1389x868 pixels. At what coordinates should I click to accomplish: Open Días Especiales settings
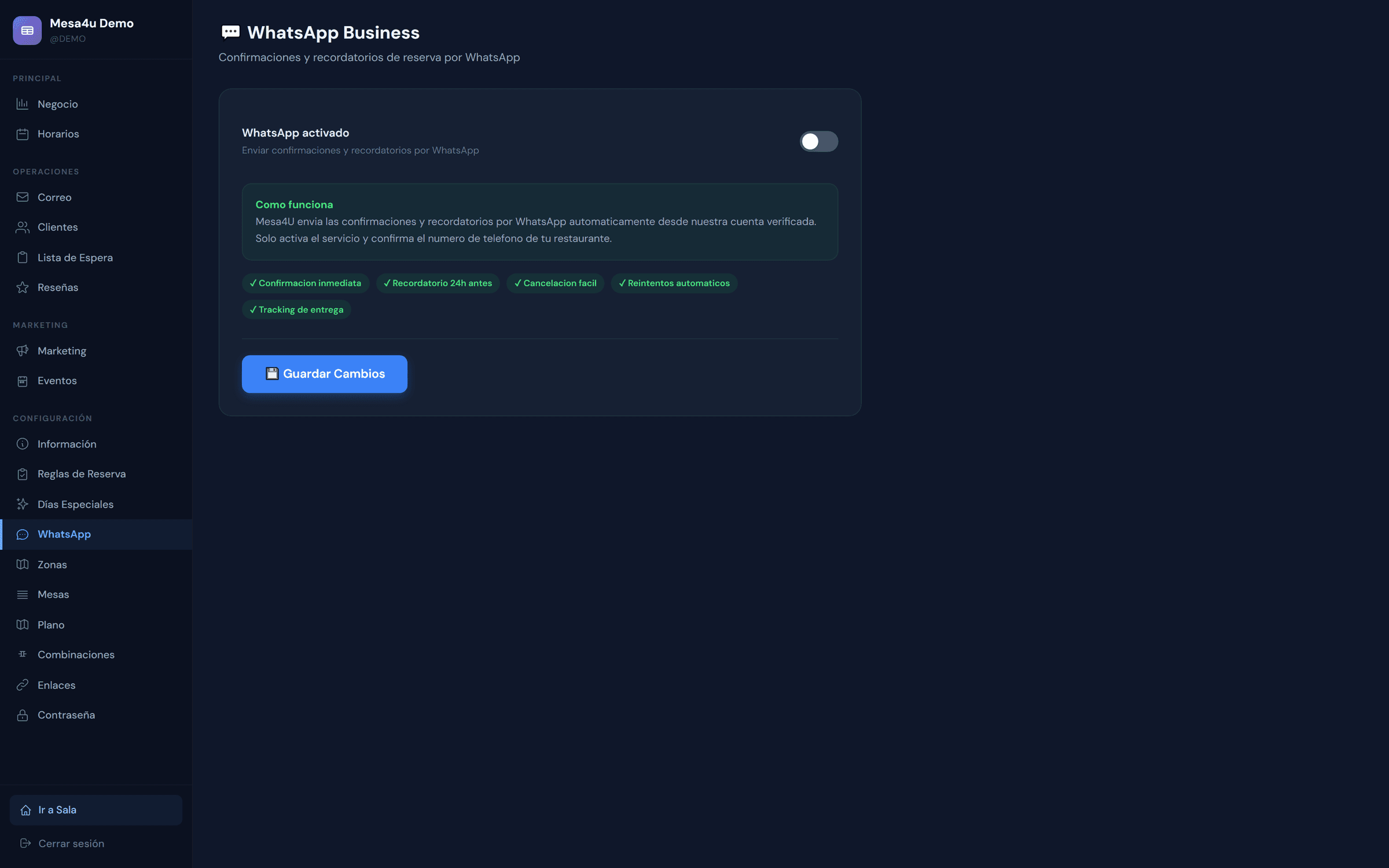pyautogui.click(x=96, y=504)
